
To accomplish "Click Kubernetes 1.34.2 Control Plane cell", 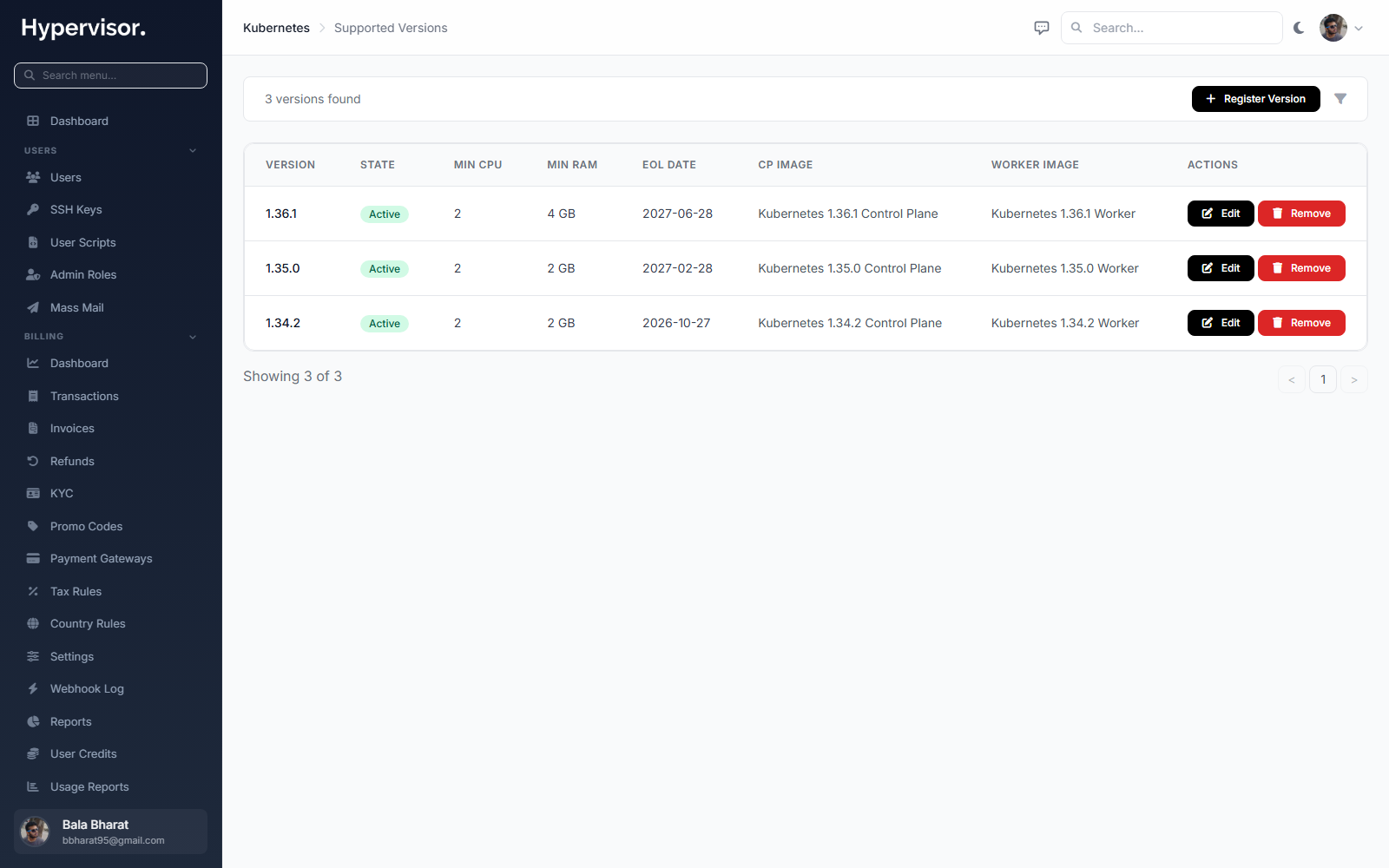I will (850, 323).
